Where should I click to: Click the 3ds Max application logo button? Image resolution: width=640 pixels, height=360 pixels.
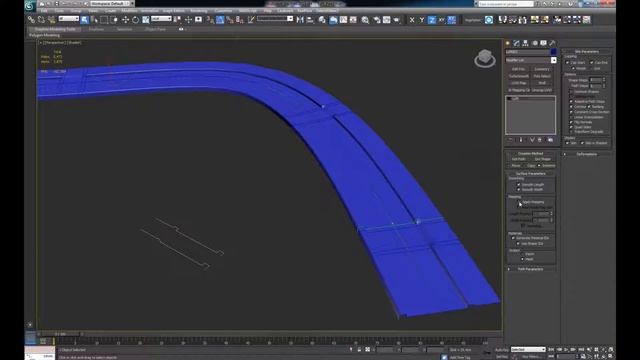(29, 5)
